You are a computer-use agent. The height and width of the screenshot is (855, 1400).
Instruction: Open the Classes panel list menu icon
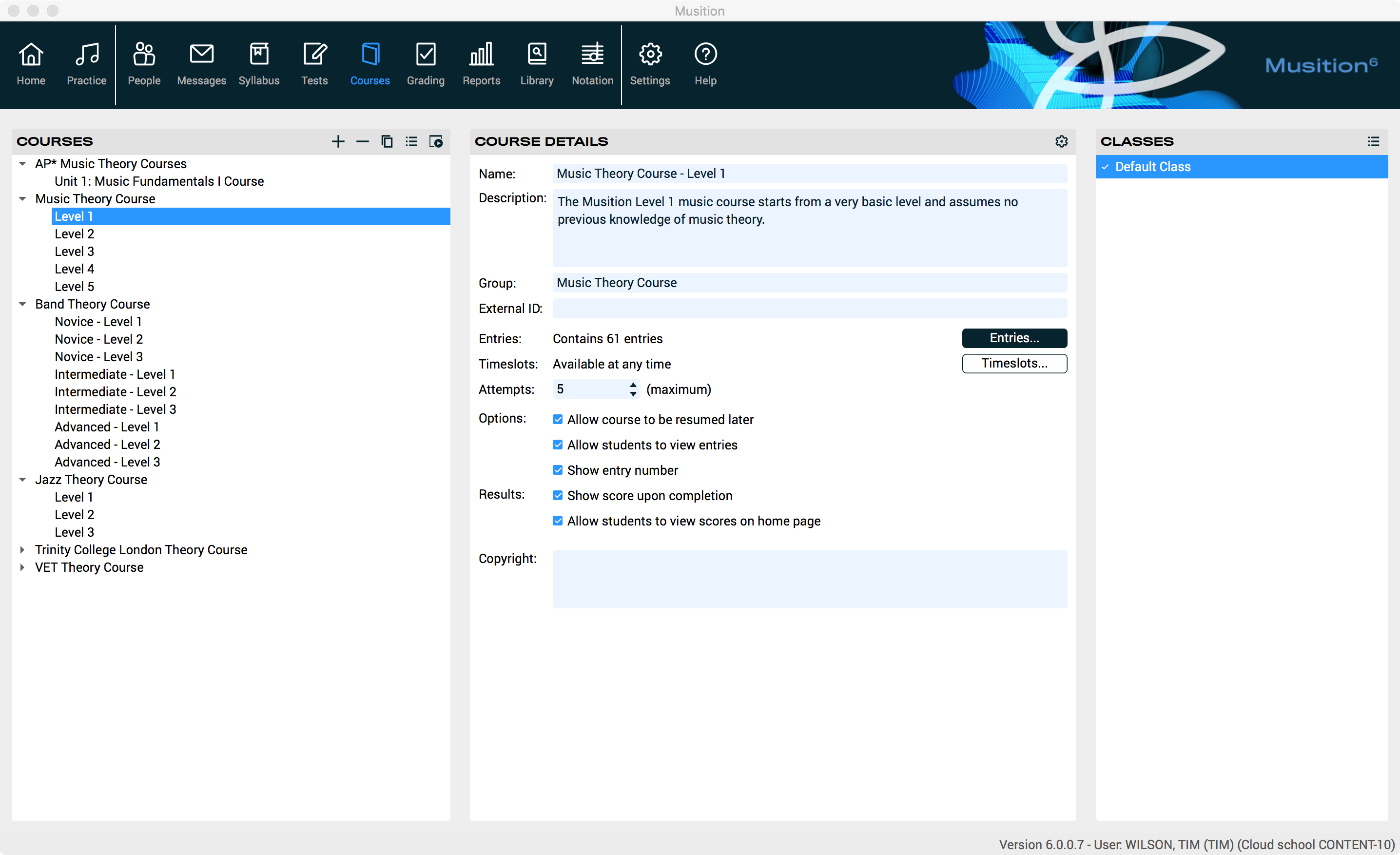click(x=1373, y=141)
